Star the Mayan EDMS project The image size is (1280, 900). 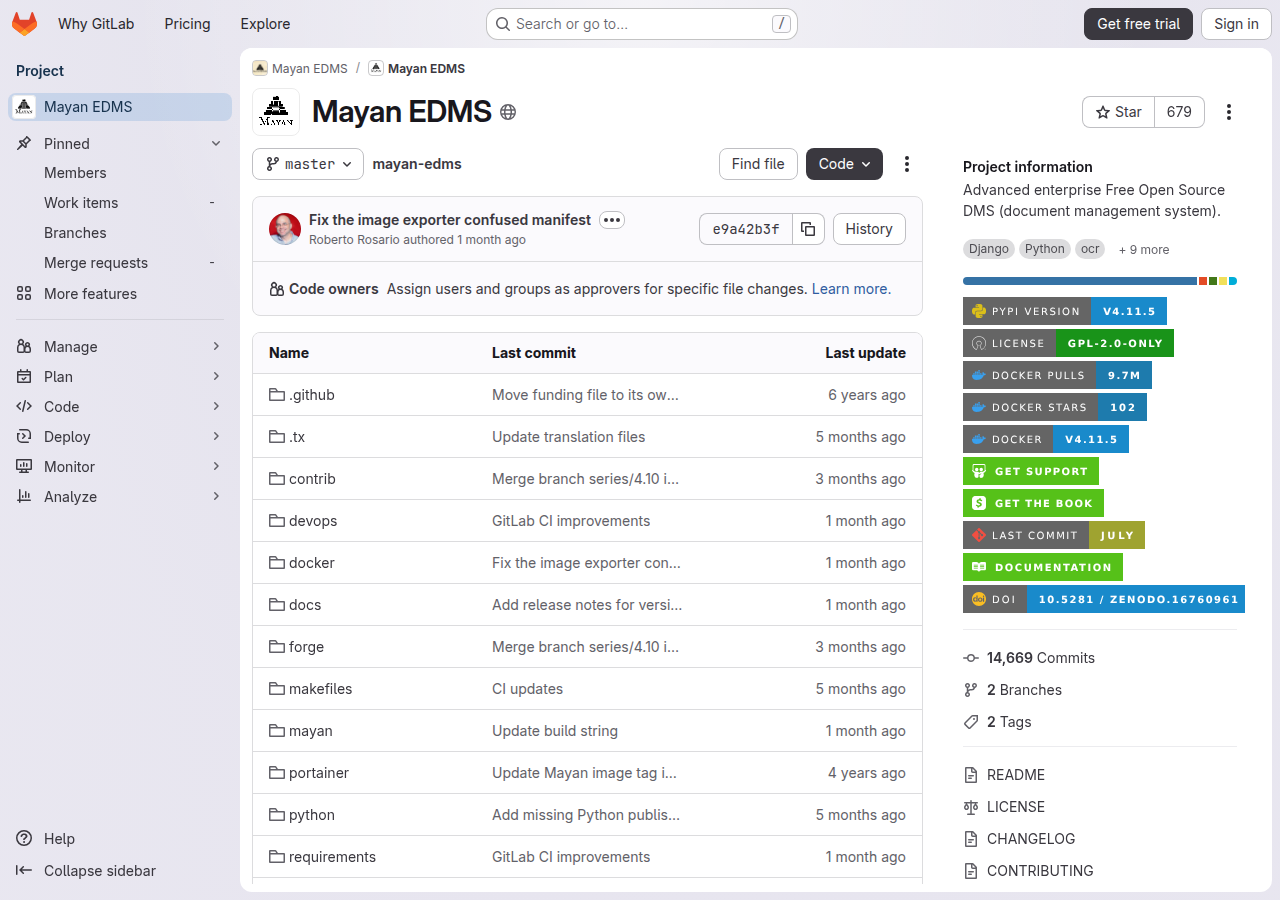1118,112
